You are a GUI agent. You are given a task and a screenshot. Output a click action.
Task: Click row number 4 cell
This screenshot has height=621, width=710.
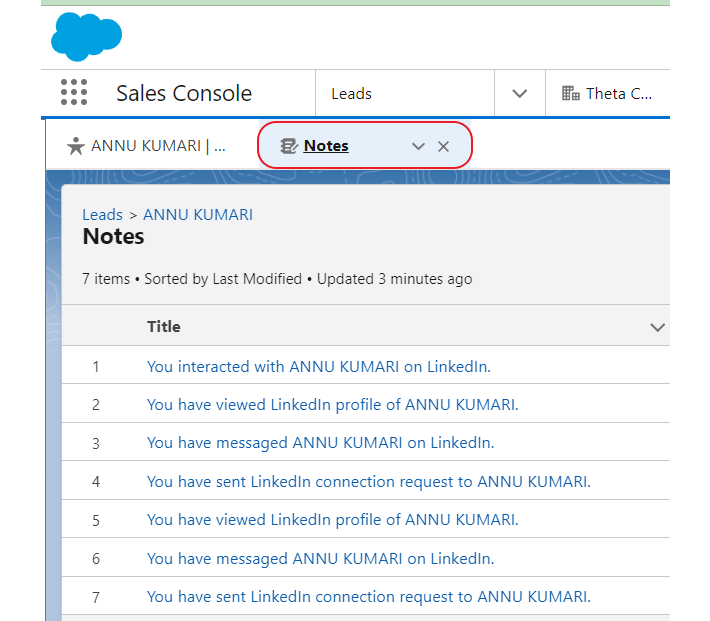[x=96, y=481]
